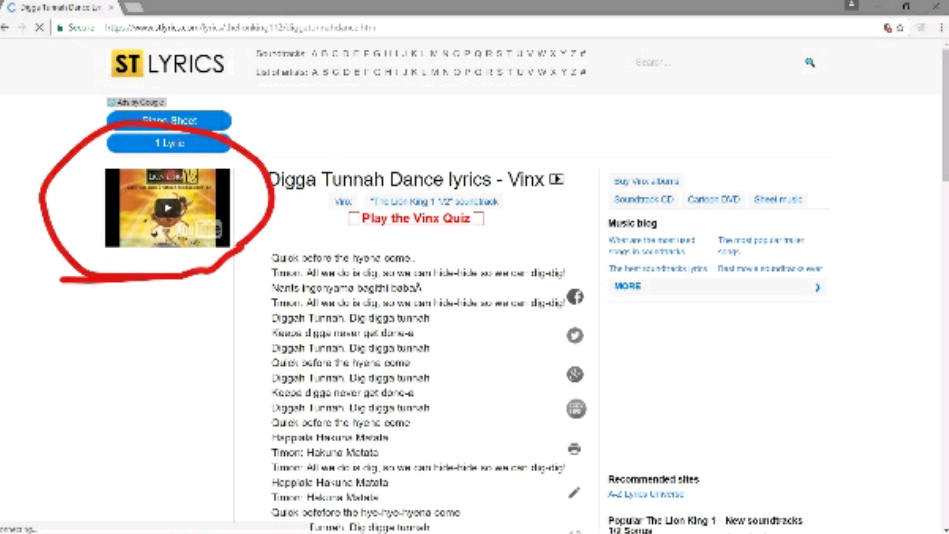Viewport: 949px width, 534px height.
Task: Click the site security lock icon
Action: click(x=59, y=28)
